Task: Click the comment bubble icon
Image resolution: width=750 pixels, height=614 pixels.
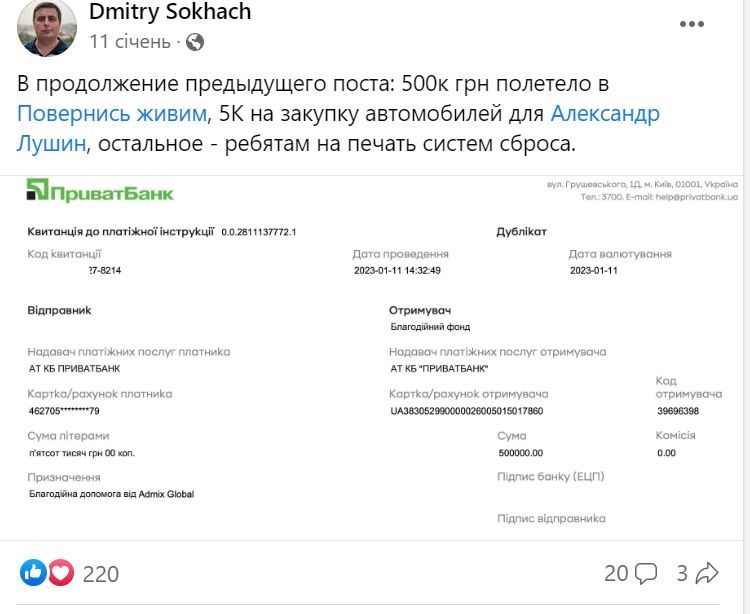Action: coord(646,573)
